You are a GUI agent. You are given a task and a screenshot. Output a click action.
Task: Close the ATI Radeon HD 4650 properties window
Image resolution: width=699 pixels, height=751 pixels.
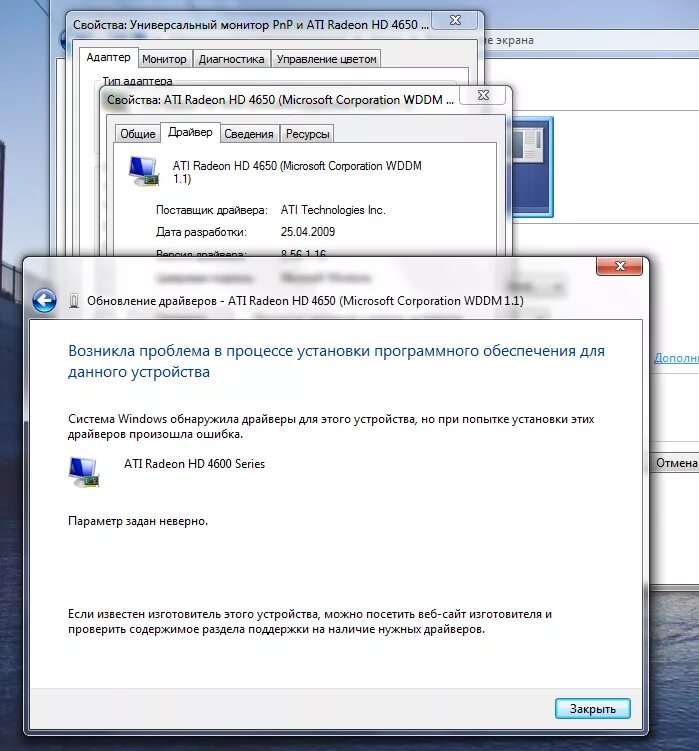tap(483, 95)
